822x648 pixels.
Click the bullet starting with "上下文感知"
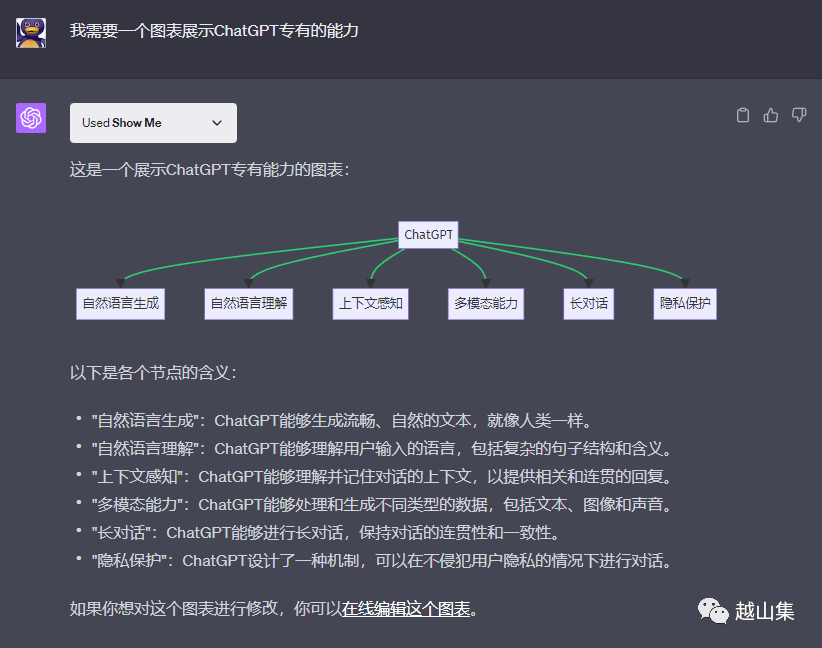(x=382, y=477)
